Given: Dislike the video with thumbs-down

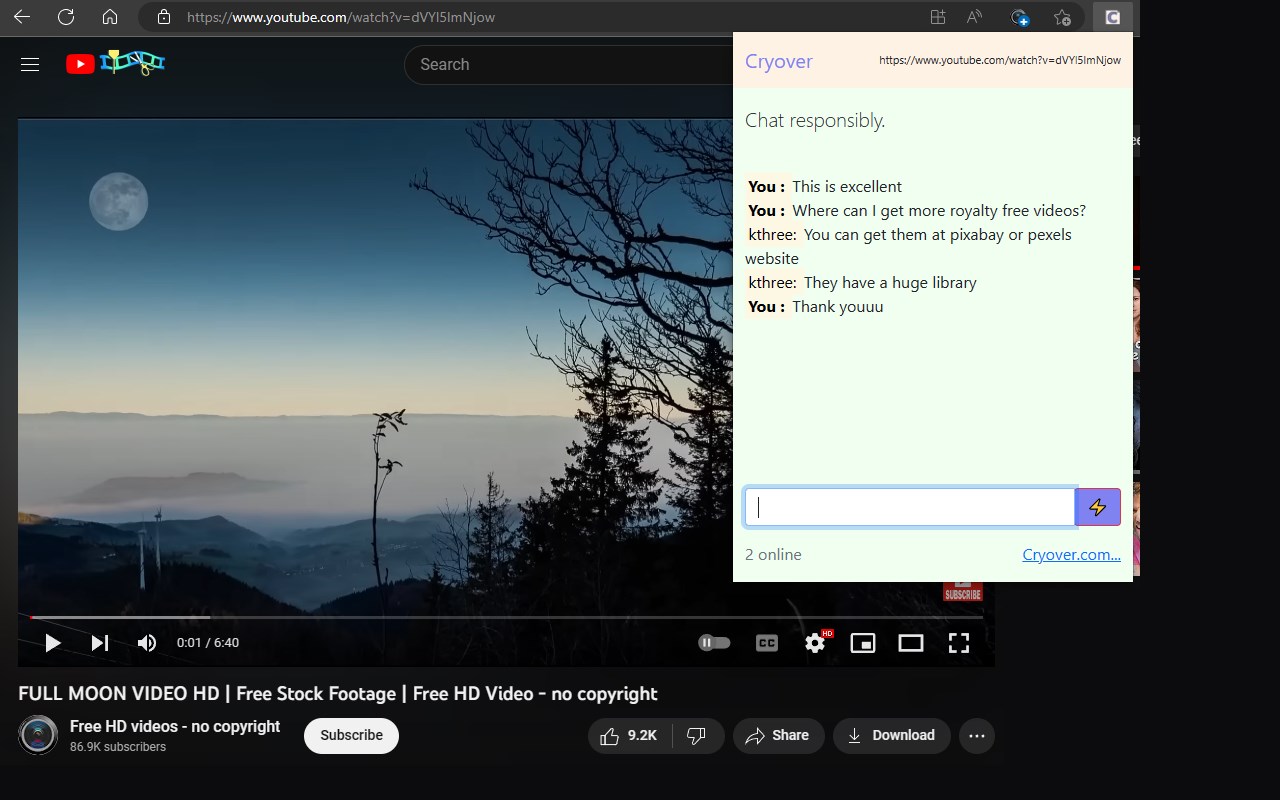Looking at the screenshot, I should [697, 736].
